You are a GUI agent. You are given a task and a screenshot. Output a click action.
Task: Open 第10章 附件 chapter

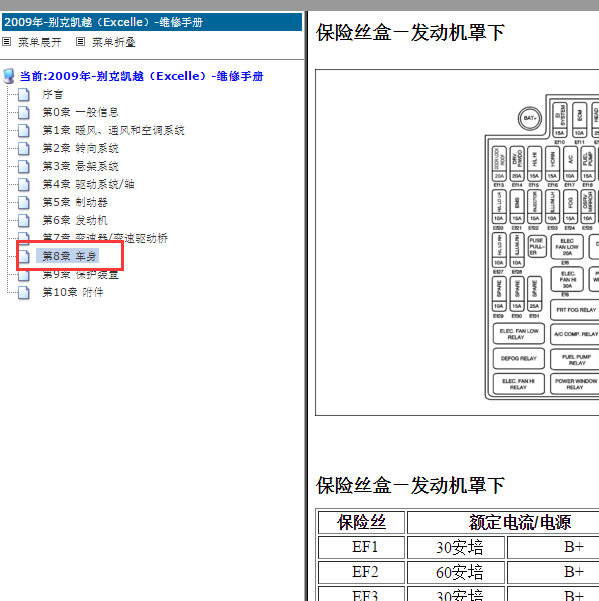(x=72, y=292)
